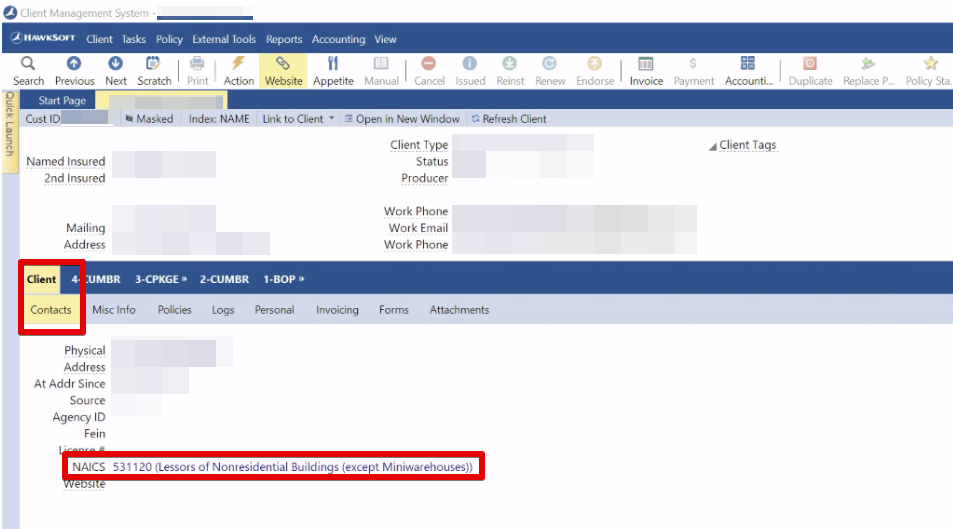Open the 3-CPKGE policy tab

pos(160,279)
